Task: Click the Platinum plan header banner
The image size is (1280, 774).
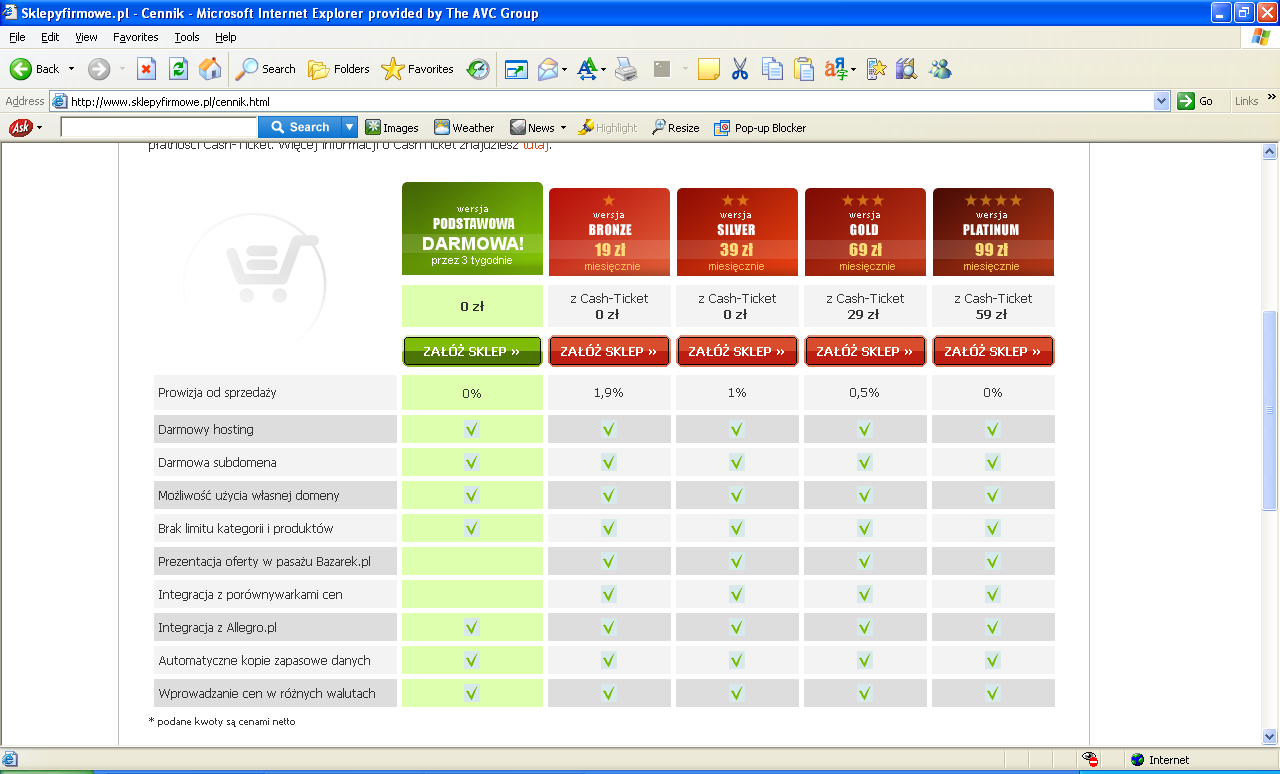Action: (x=993, y=232)
